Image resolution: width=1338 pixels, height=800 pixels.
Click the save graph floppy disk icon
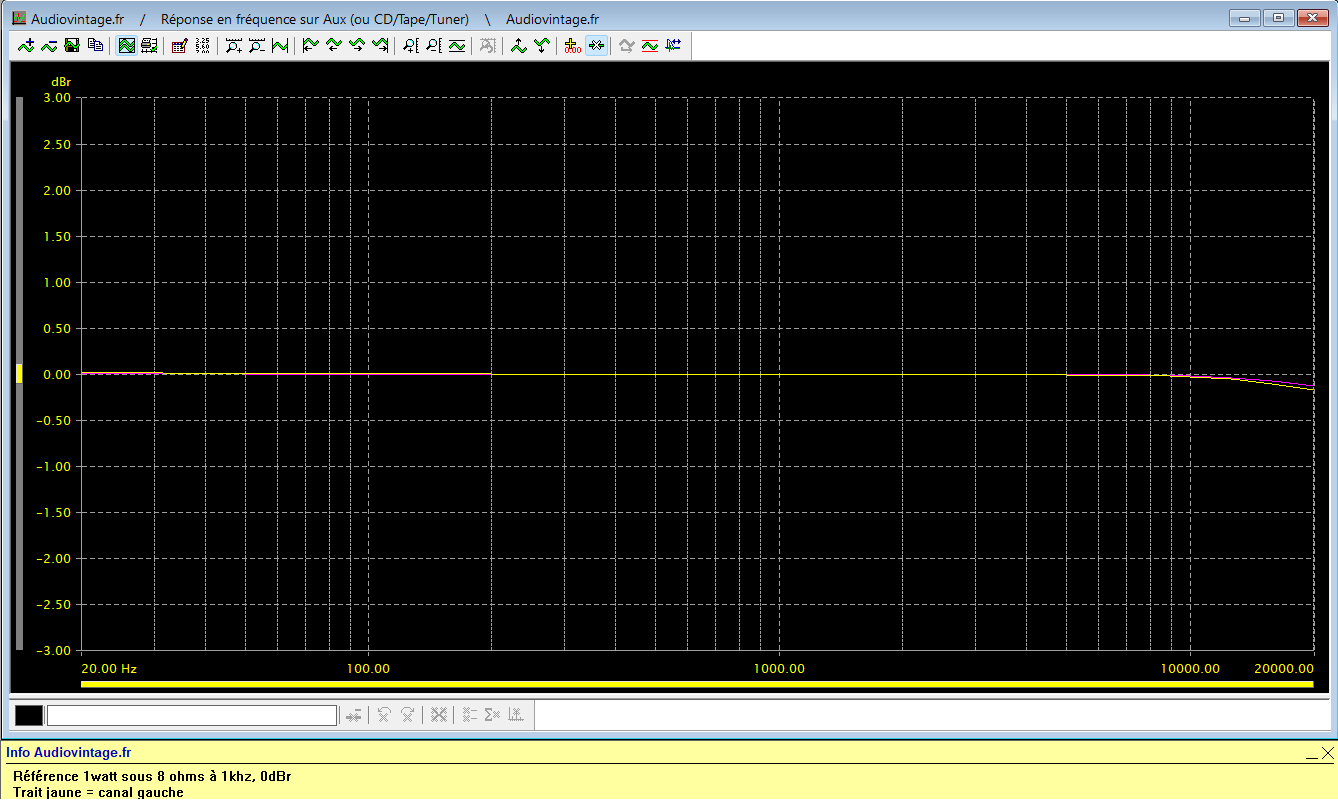pos(72,45)
